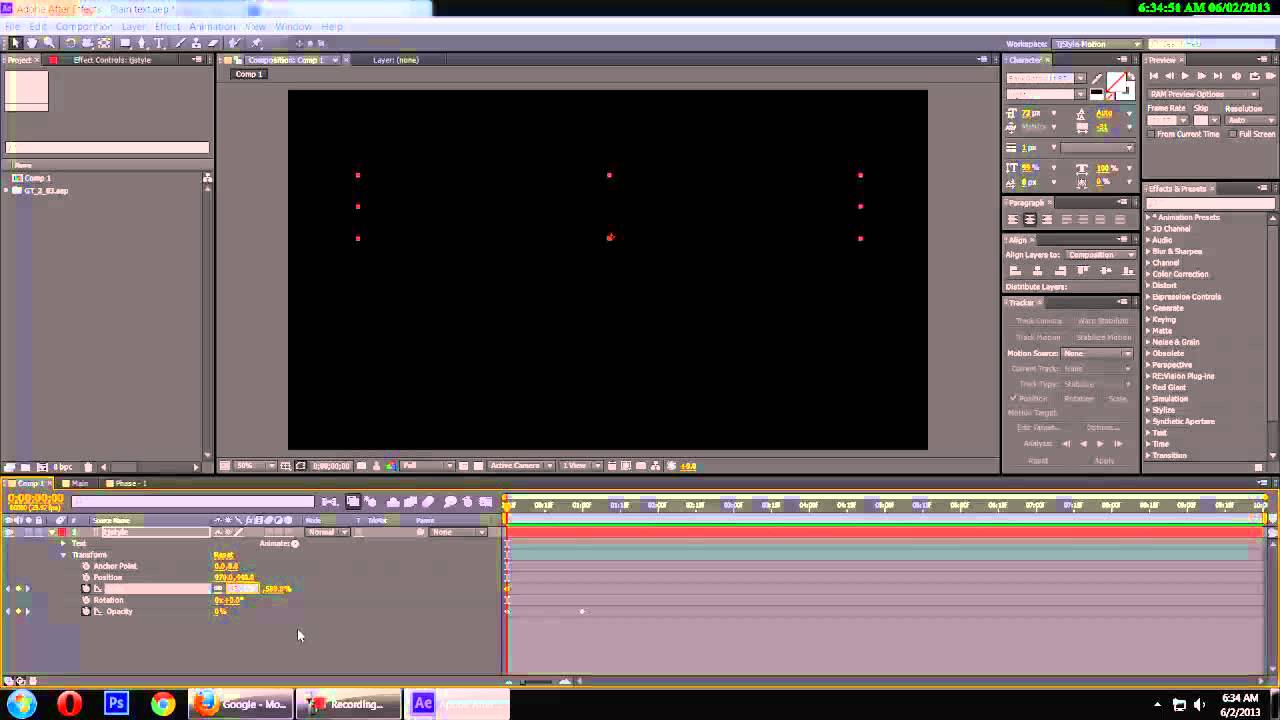Image resolution: width=1280 pixels, height=720 pixels.
Task: Select the Rectangle shape tool
Action: click(x=125, y=43)
